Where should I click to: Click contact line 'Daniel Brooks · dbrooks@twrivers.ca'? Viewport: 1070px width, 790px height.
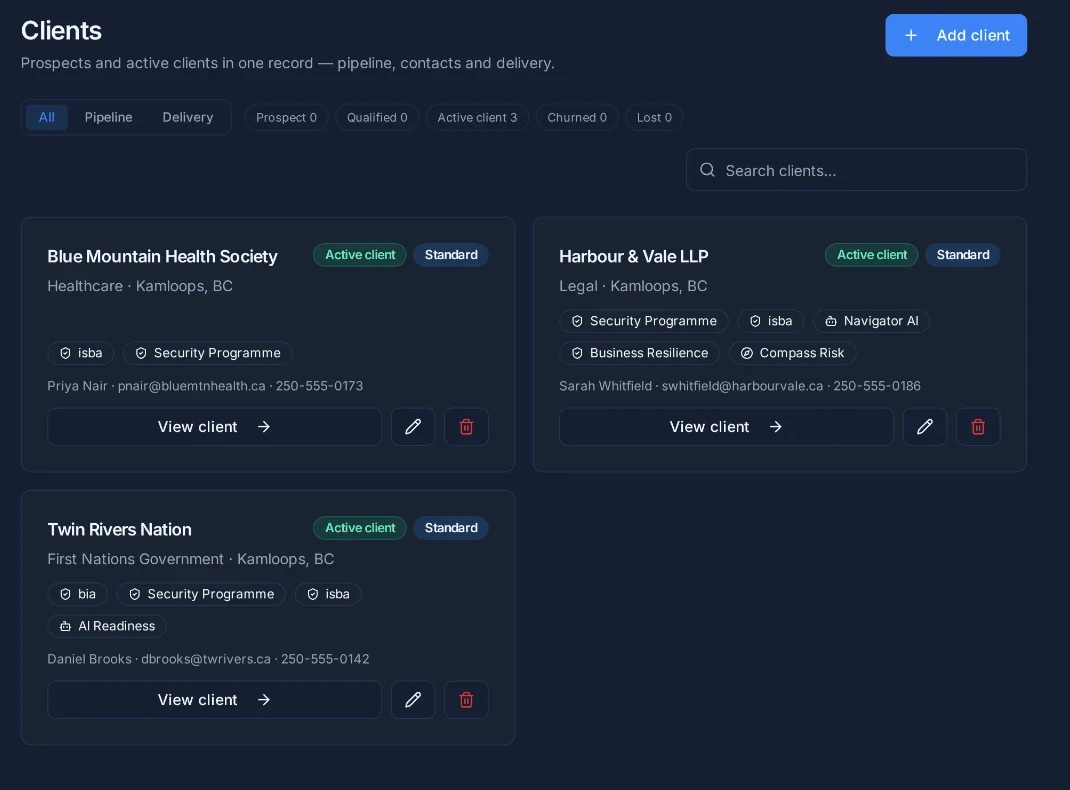click(159, 659)
